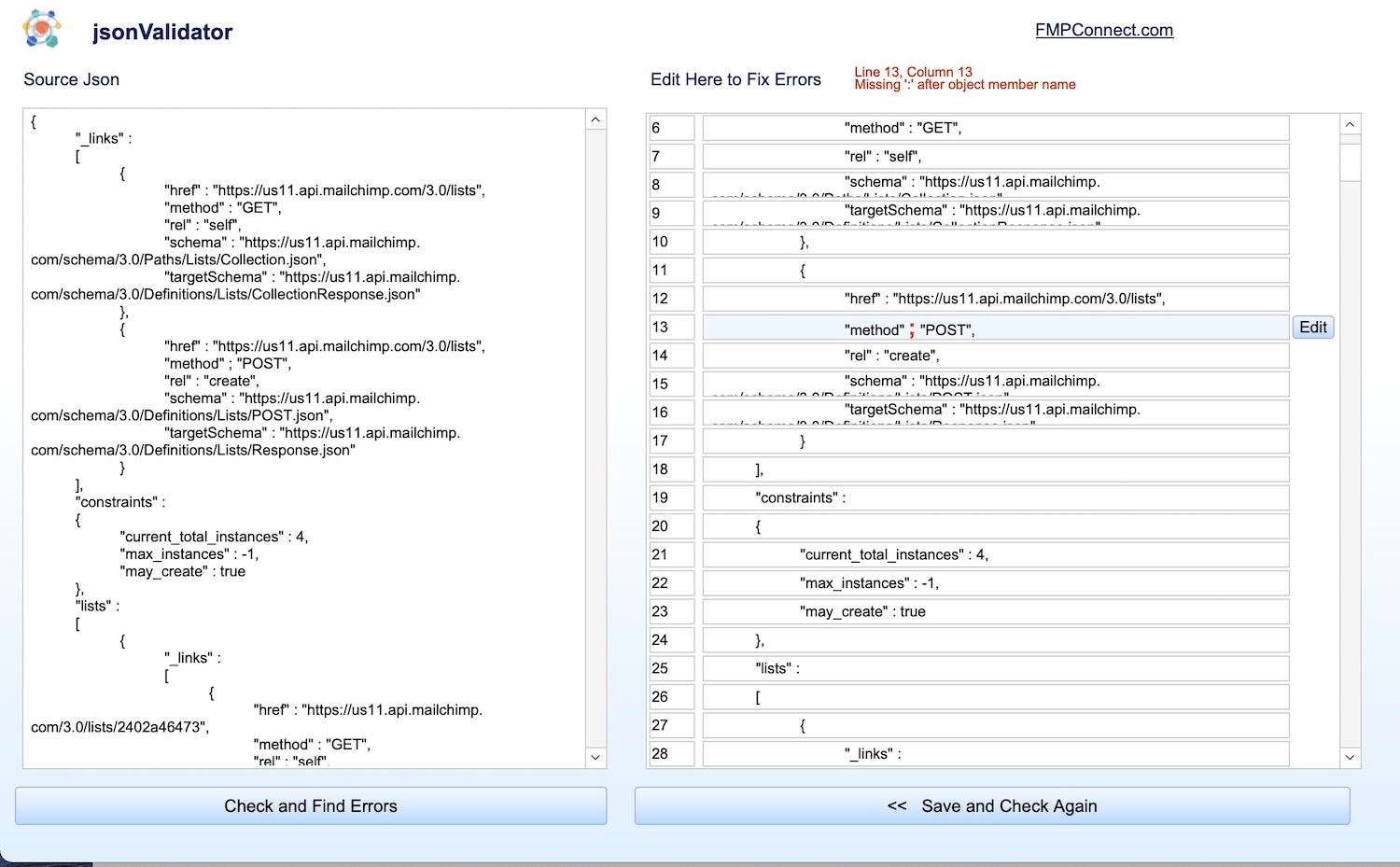Click the line 21 field with "current_total_instances" : 4
This screenshot has width=1400, height=867.
click(x=996, y=554)
